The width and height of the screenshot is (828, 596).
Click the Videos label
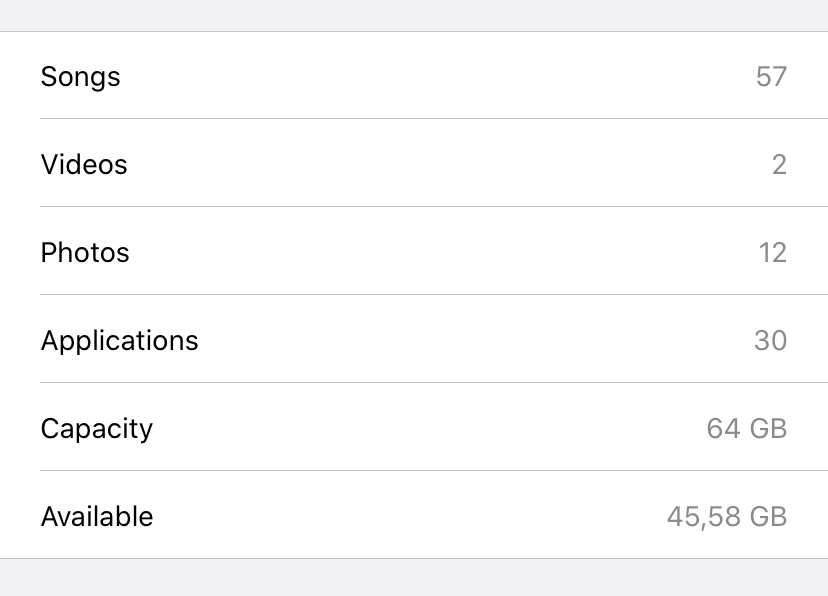pyautogui.click(x=84, y=165)
